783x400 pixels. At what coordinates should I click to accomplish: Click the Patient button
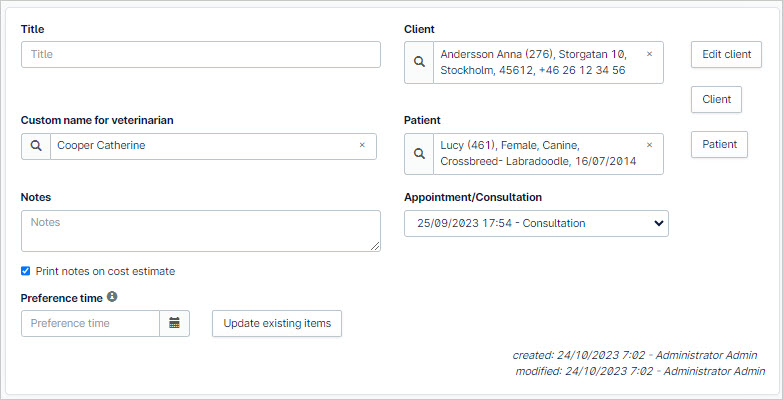(x=720, y=144)
